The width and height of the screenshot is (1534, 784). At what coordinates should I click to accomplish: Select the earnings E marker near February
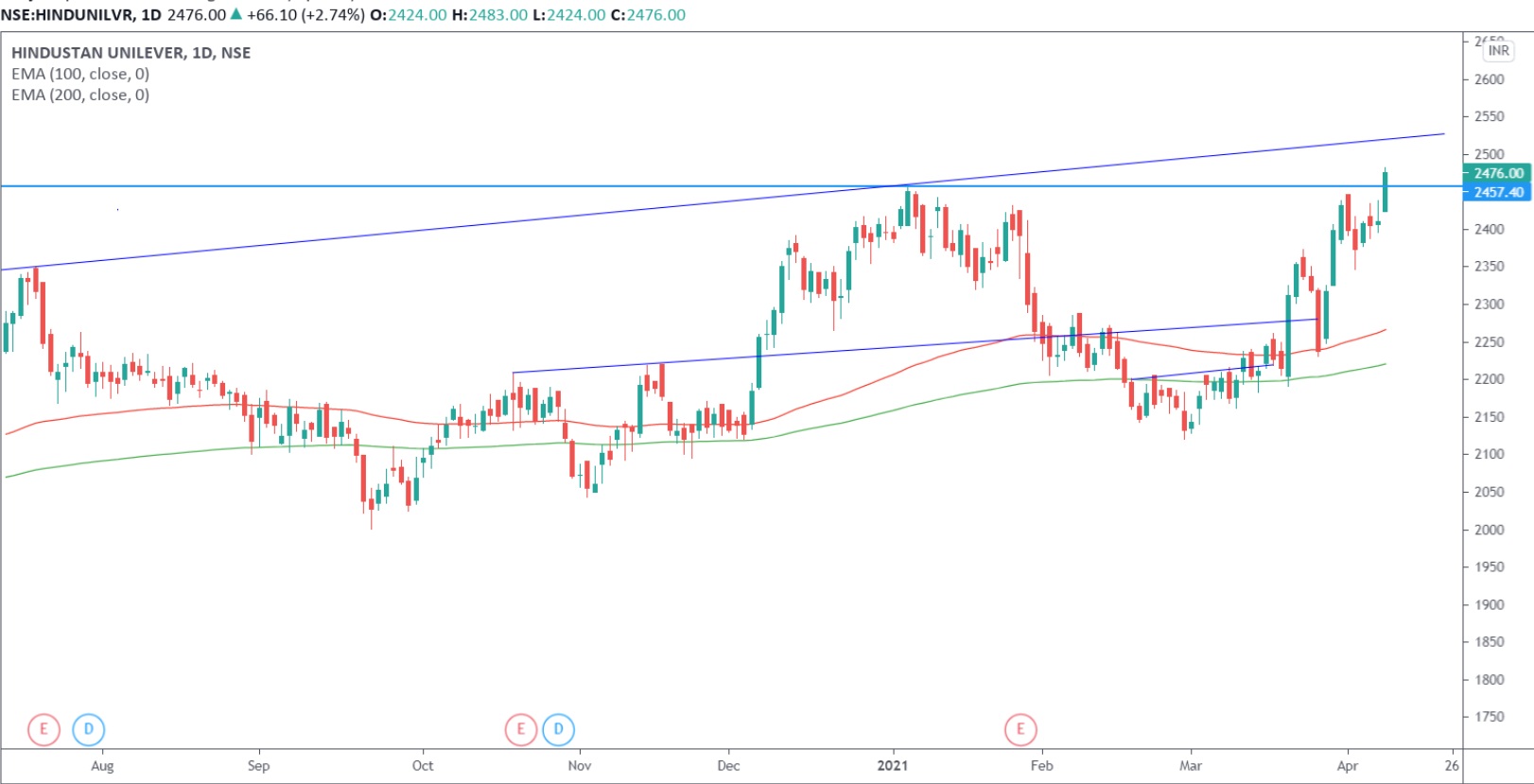1020,729
